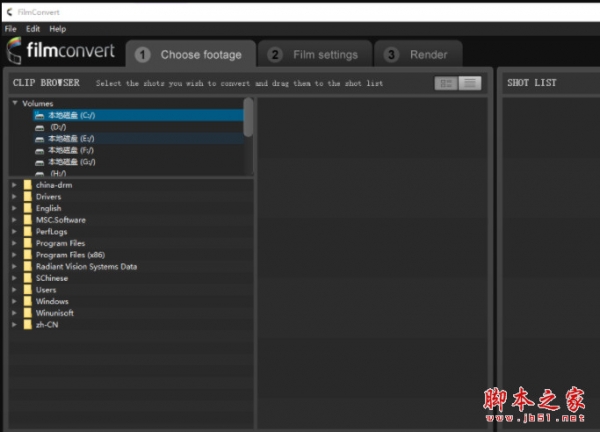Screen dimensions: 600x432
Task: Select Radiant Vision Systems Data name
Action: 86,267
